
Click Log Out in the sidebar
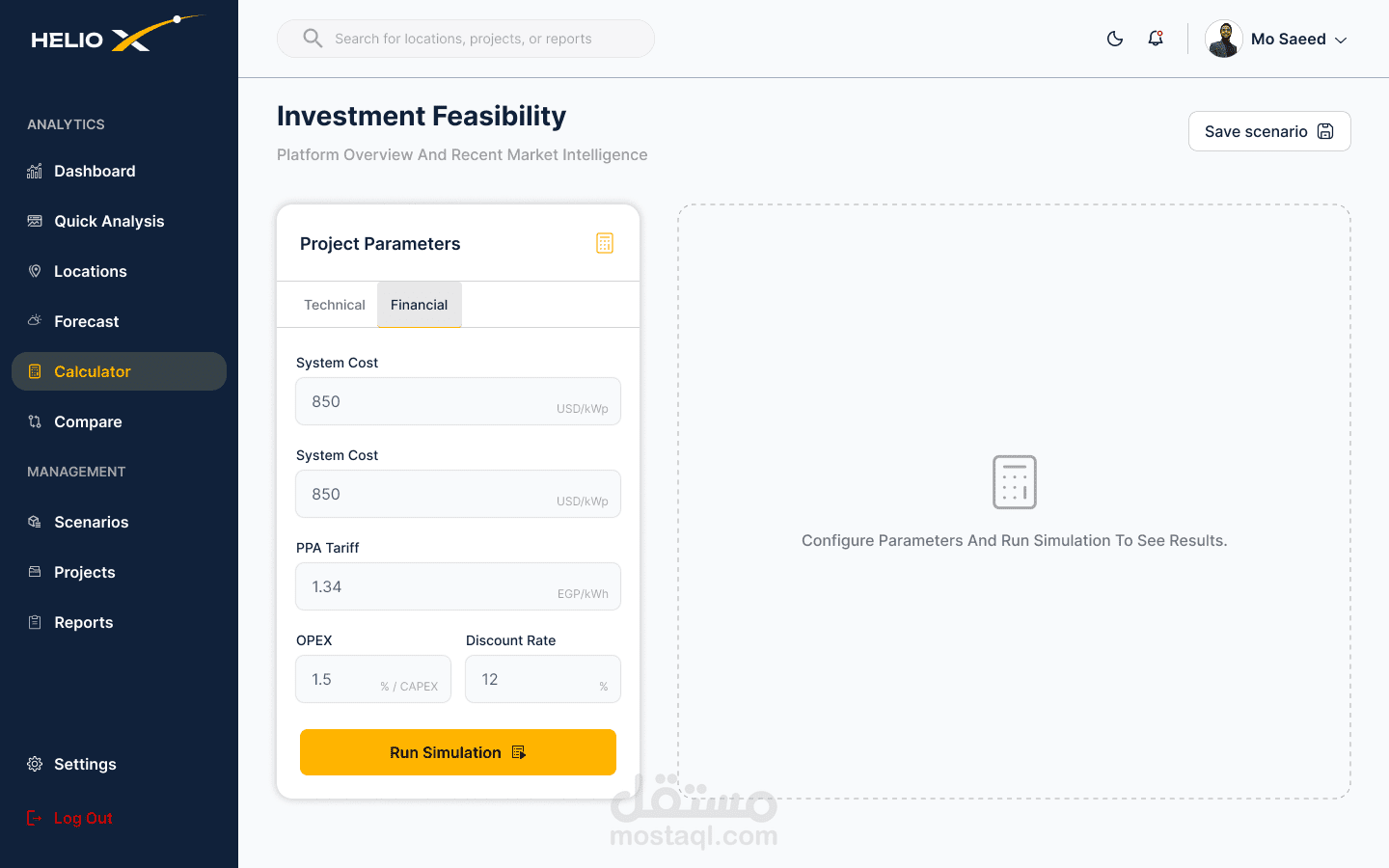tap(83, 819)
